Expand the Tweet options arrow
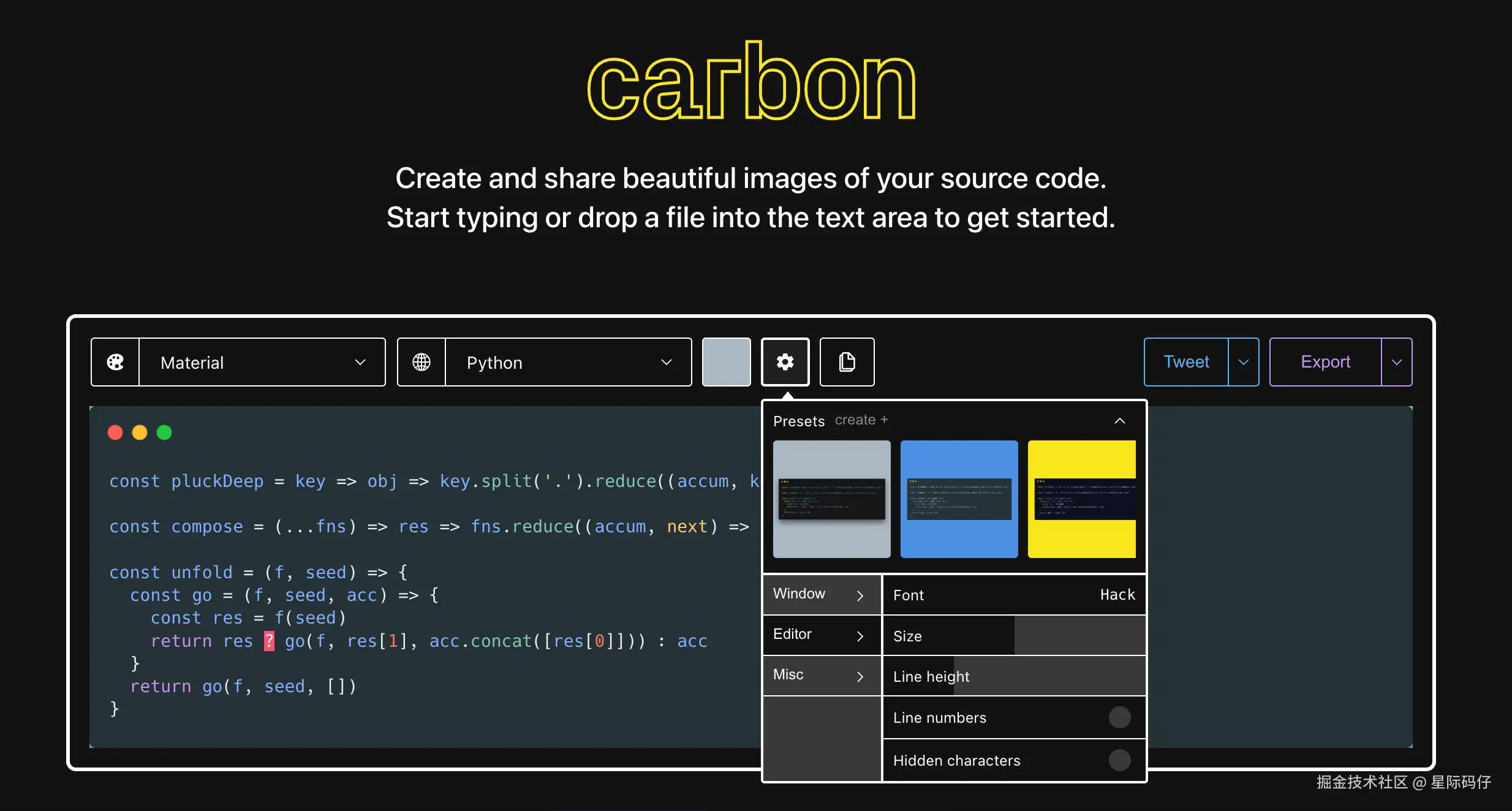 point(1244,362)
